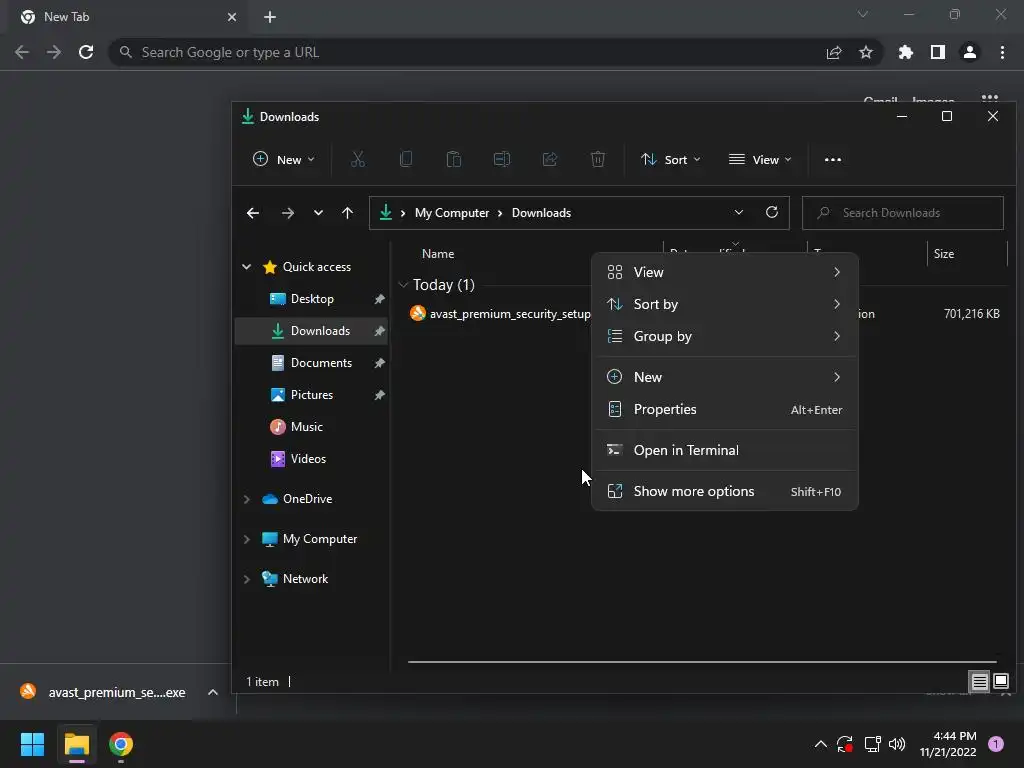Viewport: 1024px width, 768px height.
Task: Collapse the Quick access tree node
Action: tap(246, 266)
